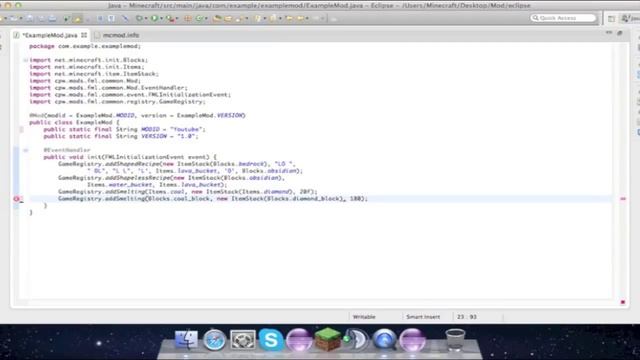
Task: Click the Smart Insert status entry
Action: click(423, 317)
